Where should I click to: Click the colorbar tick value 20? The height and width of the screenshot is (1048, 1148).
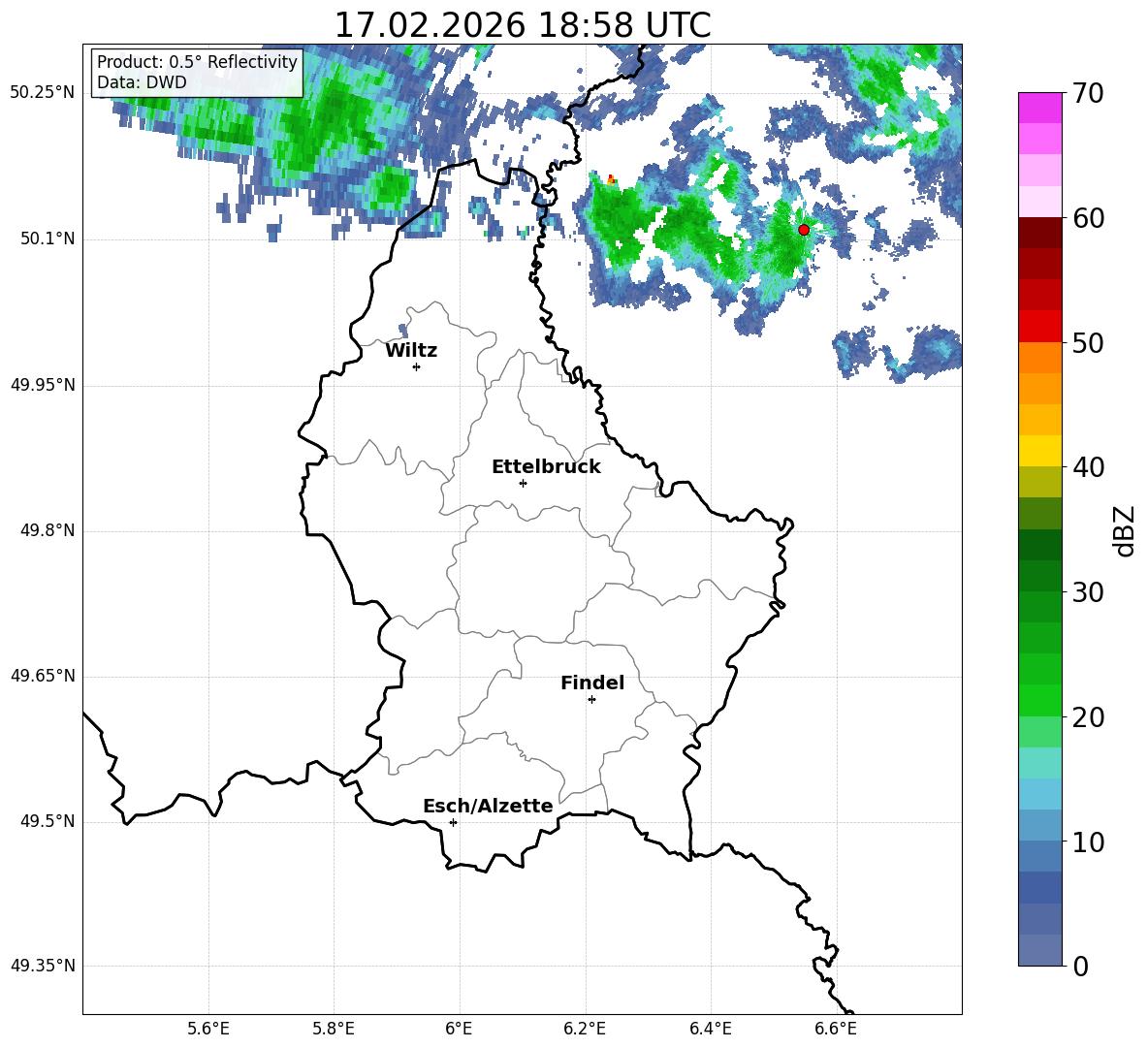[1088, 717]
